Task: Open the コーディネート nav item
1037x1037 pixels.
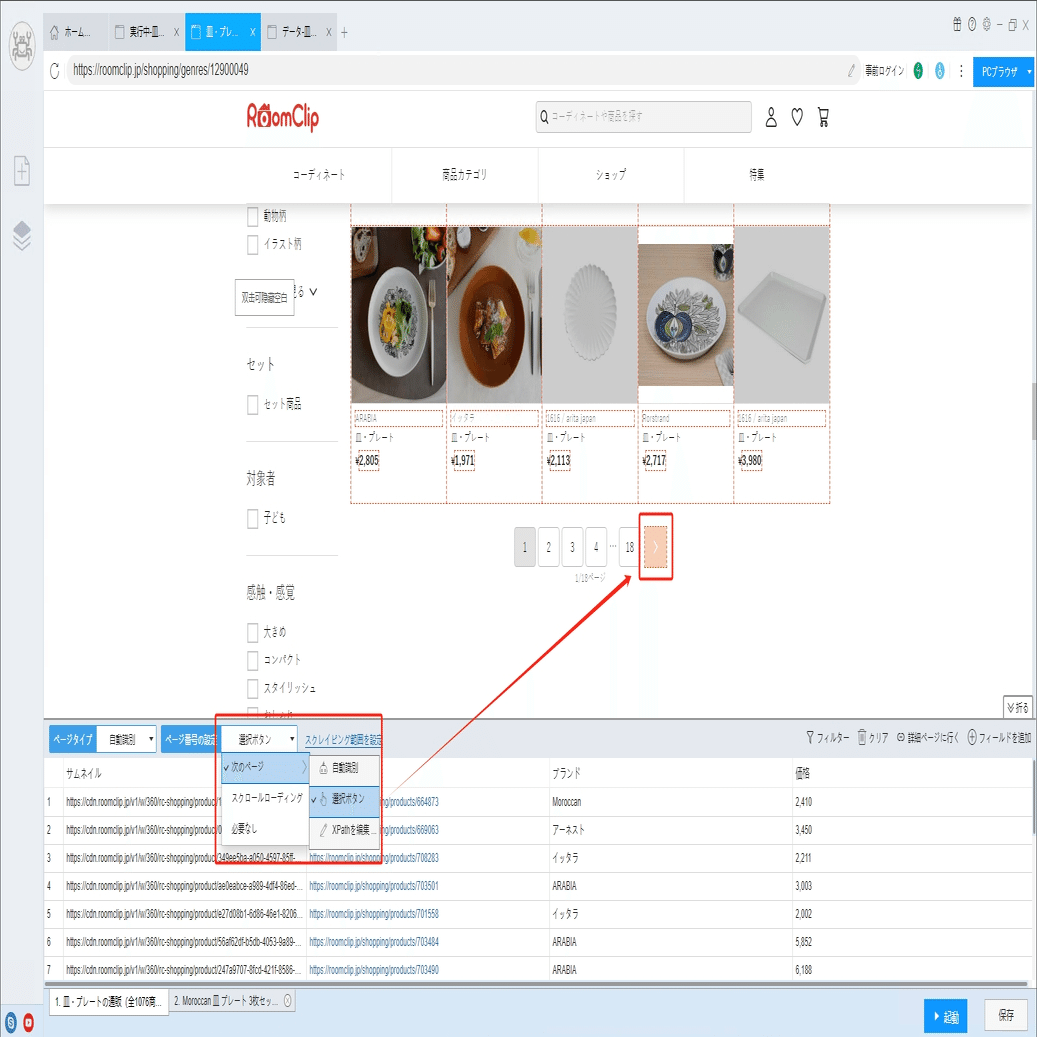Action: point(319,175)
